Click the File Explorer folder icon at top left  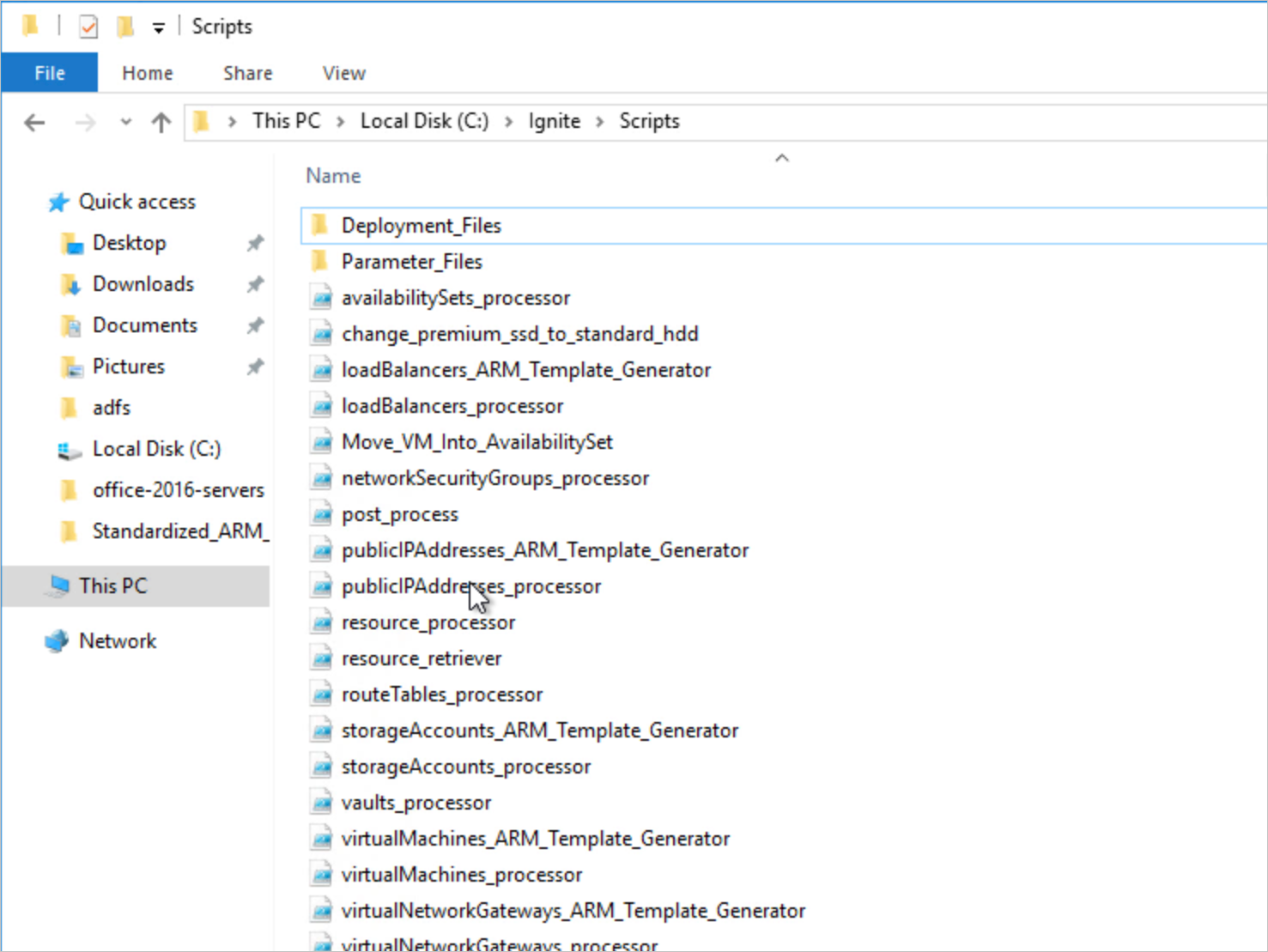[30, 26]
